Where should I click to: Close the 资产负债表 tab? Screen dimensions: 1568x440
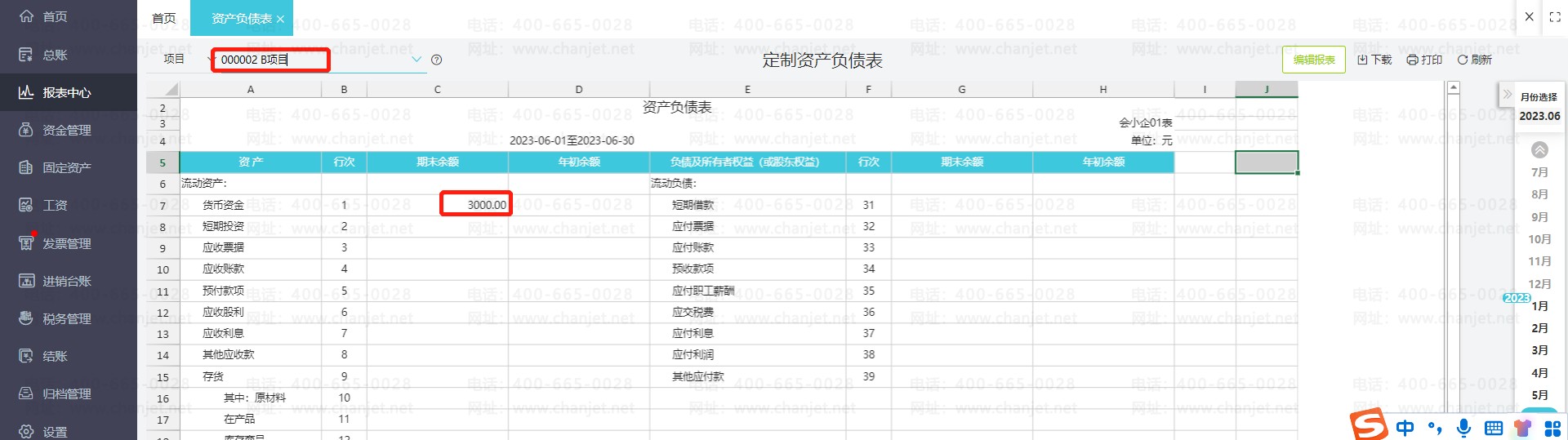280,19
